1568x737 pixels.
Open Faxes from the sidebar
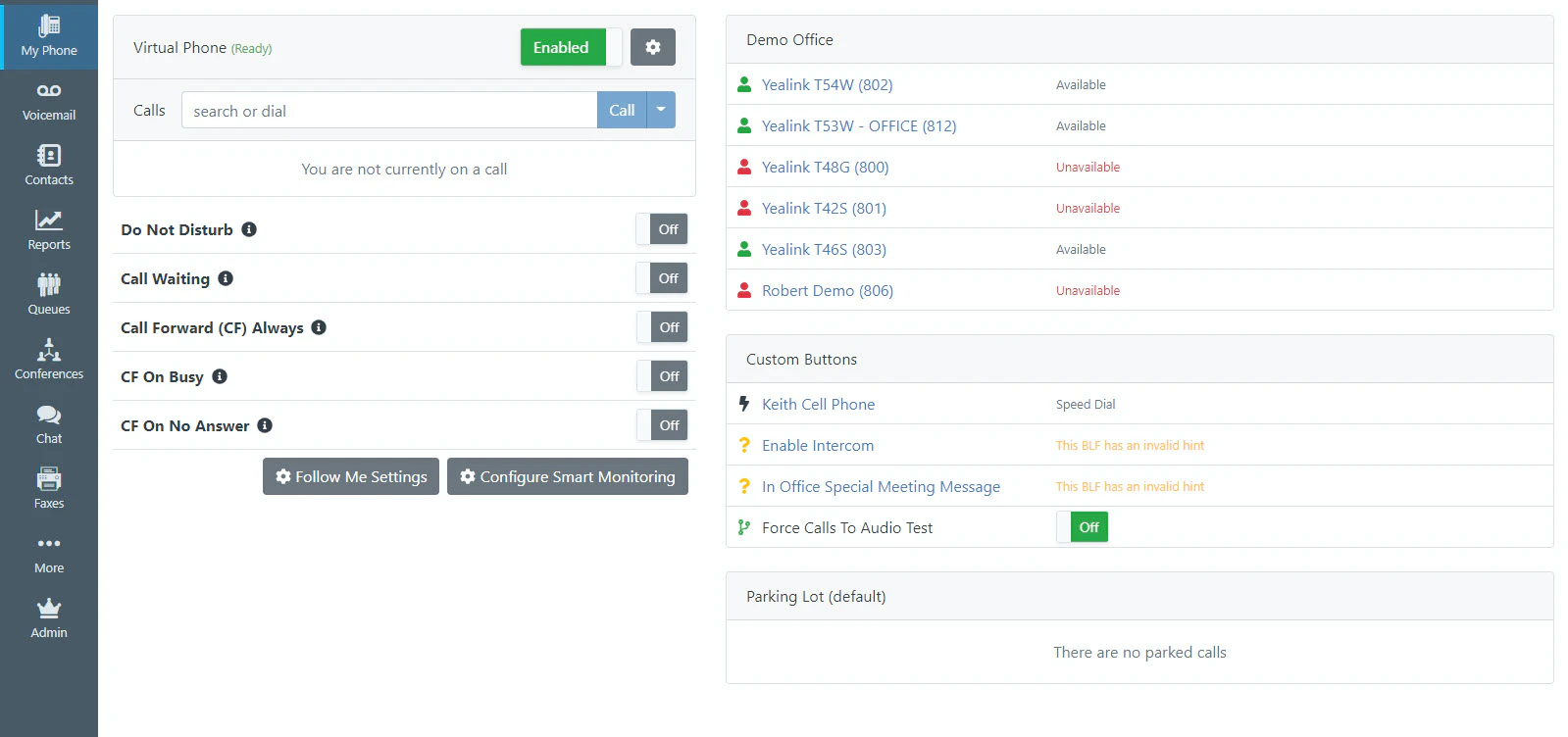click(49, 490)
